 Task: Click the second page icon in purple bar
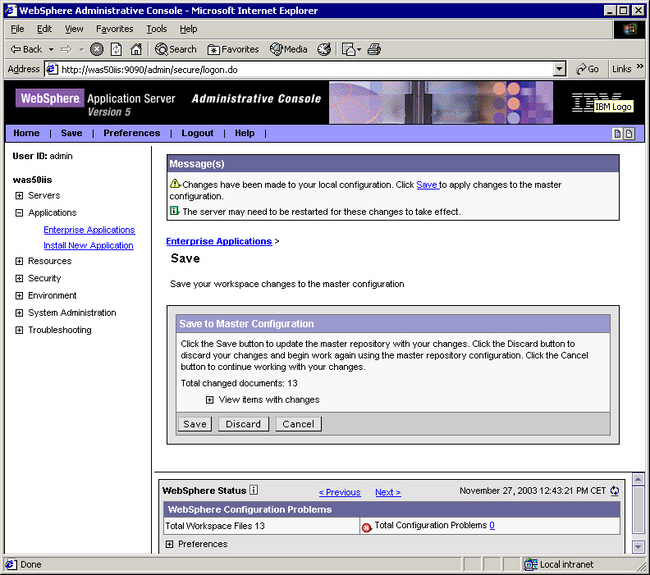point(629,133)
